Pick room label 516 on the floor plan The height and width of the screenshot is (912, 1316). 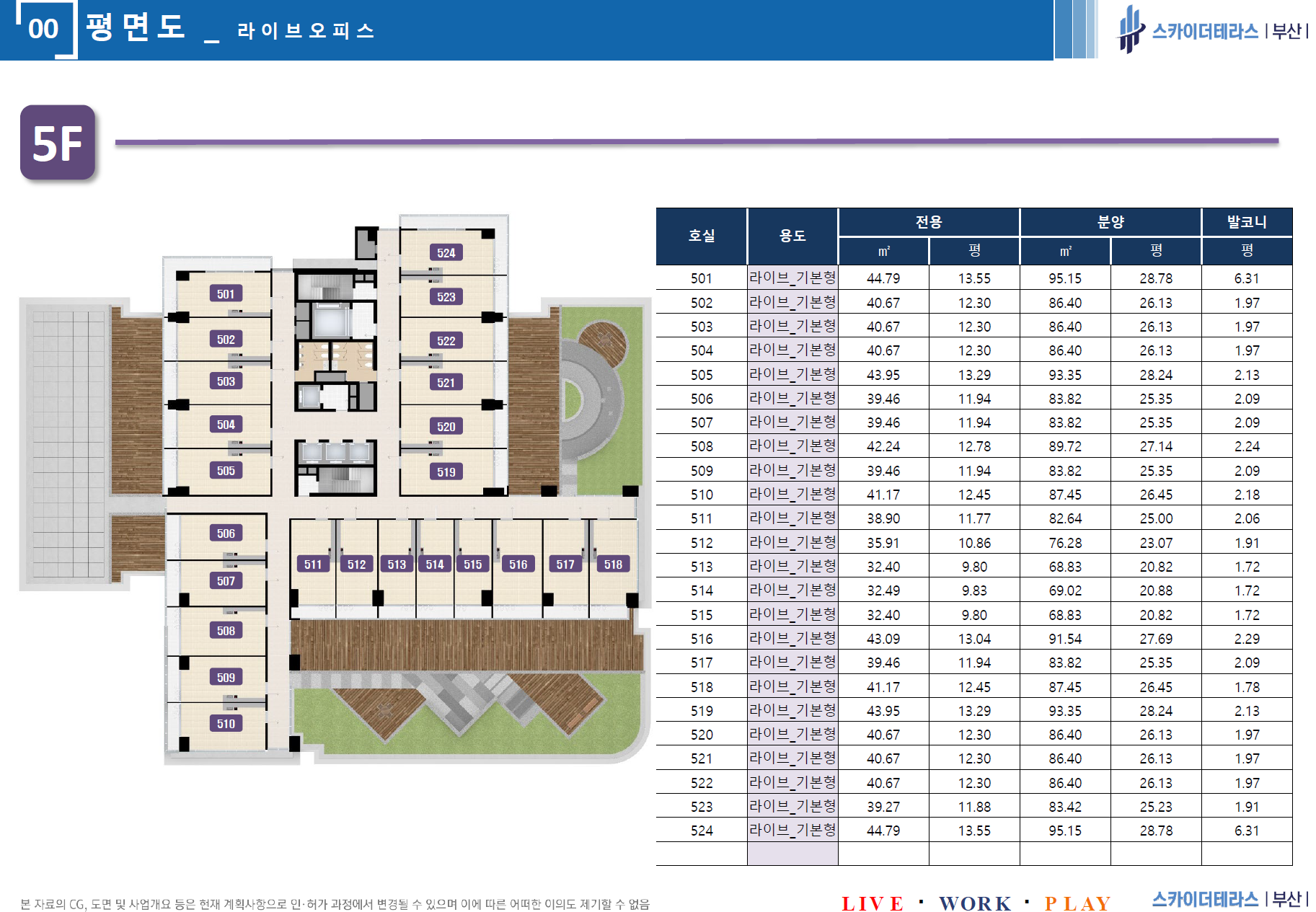tap(518, 564)
